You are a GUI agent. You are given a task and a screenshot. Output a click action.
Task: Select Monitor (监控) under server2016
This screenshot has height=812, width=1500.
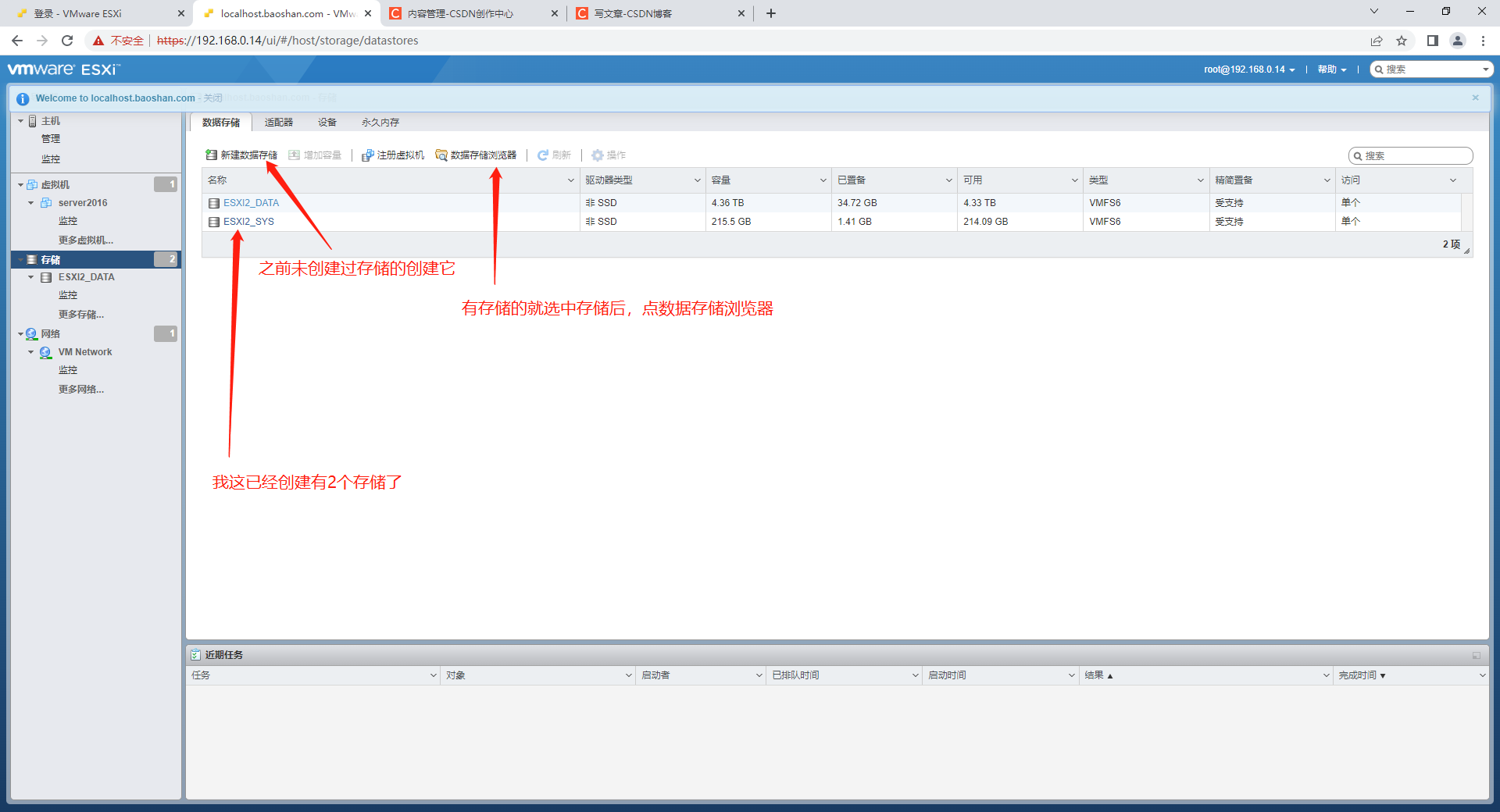coord(68,221)
